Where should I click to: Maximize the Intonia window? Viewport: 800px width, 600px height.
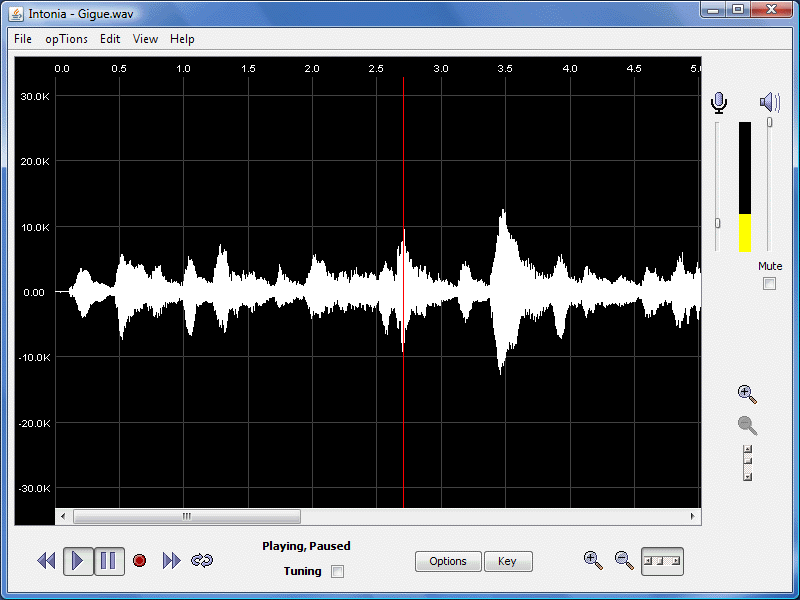(738, 10)
